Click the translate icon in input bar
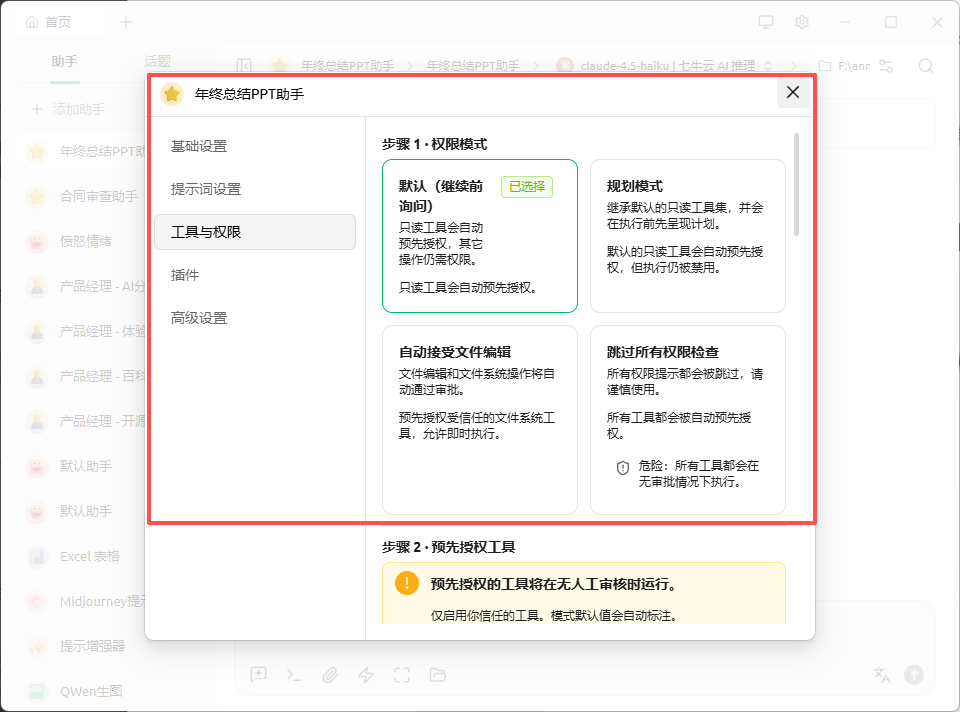 pos(881,675)
